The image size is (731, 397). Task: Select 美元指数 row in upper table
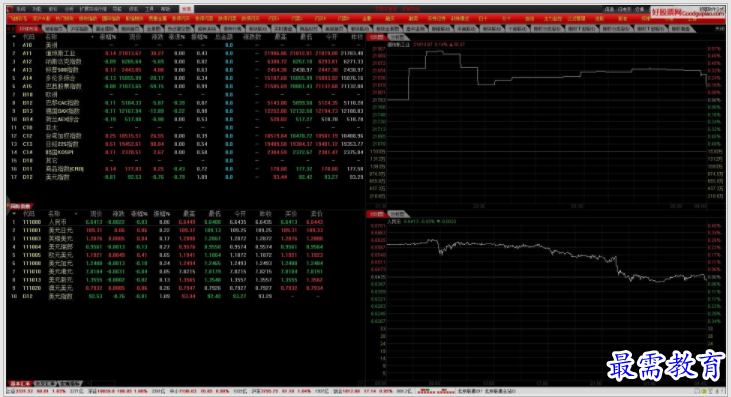pyautogui.click(x=186, y=177)
